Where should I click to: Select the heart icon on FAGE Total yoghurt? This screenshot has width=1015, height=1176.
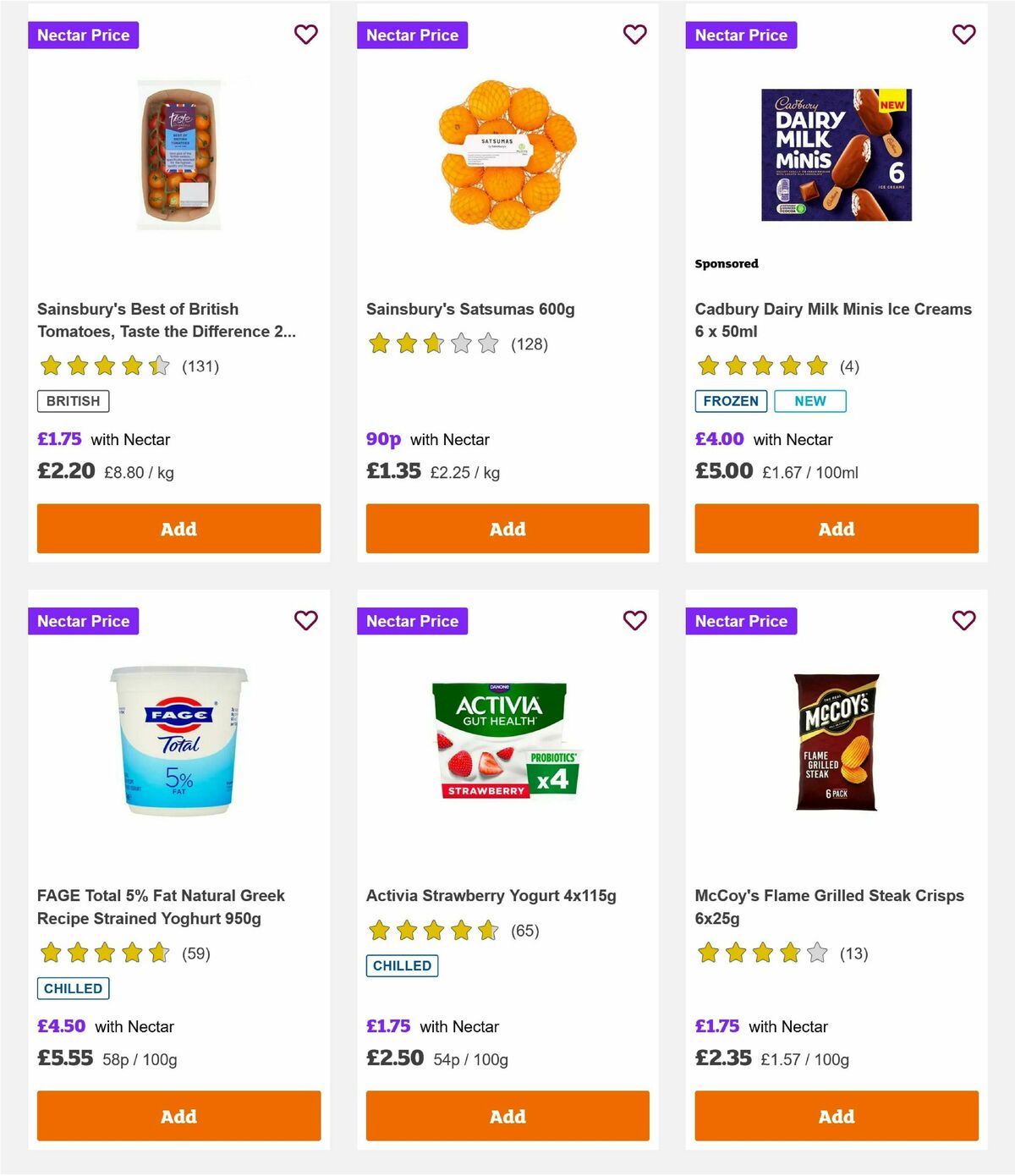pos(305,620)
